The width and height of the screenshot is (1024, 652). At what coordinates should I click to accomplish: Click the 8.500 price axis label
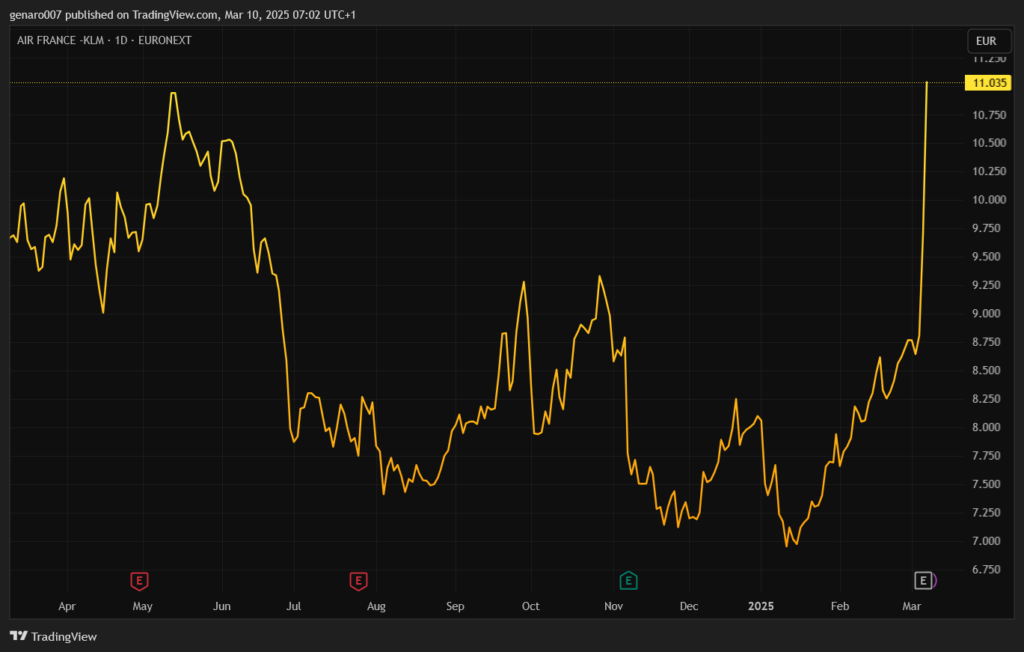pos(987,371)
